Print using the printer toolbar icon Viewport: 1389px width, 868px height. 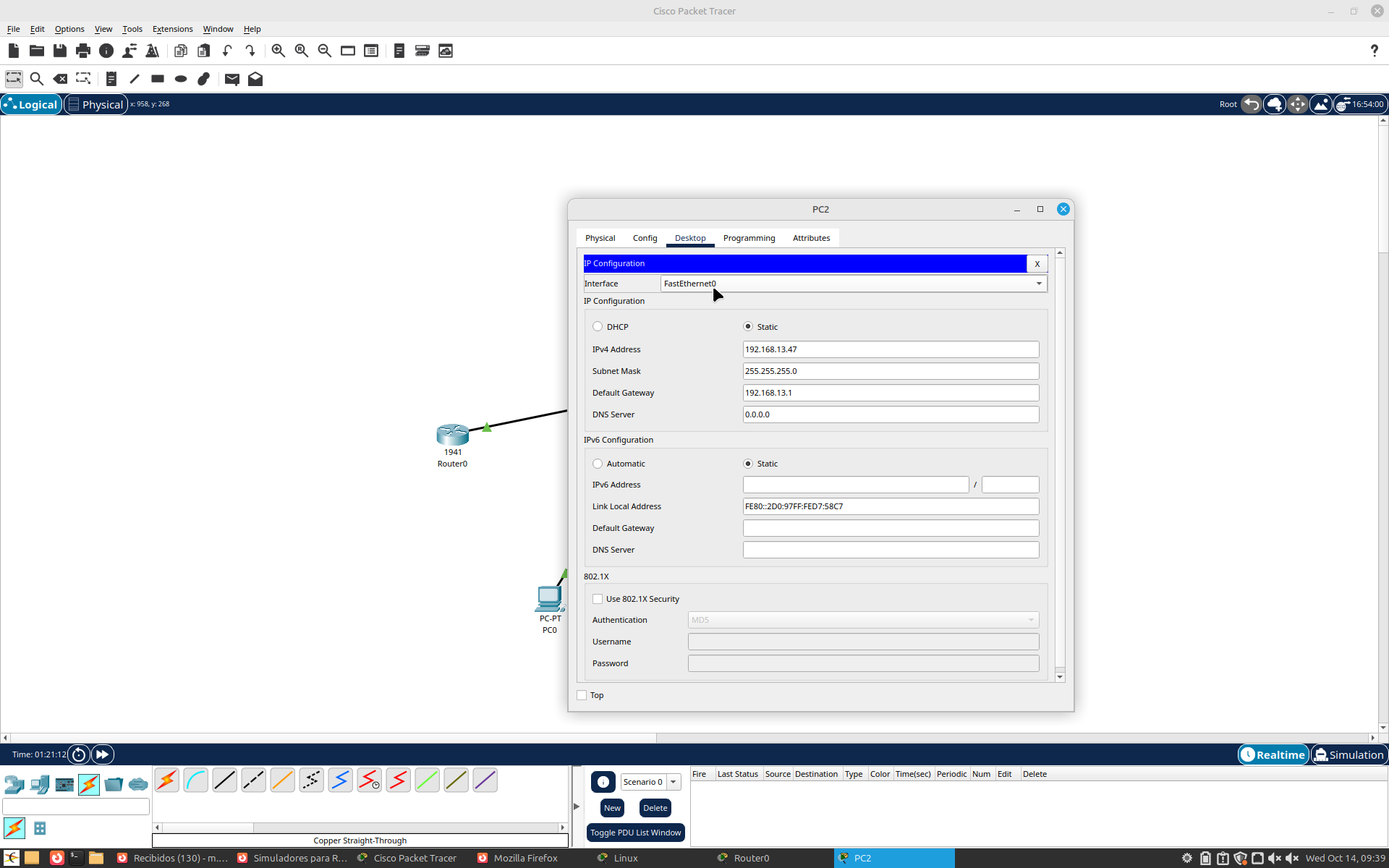[83, 51]
